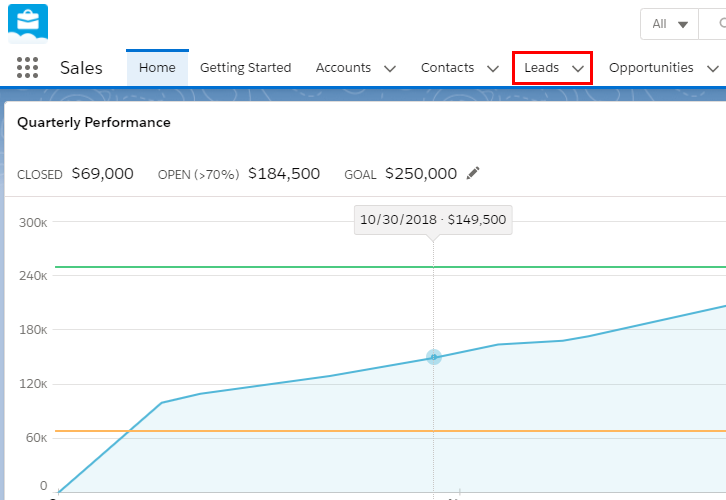Viewport: 726px width, 500px height.
Task: Click the chart data point marker
Action: (433, 357)
